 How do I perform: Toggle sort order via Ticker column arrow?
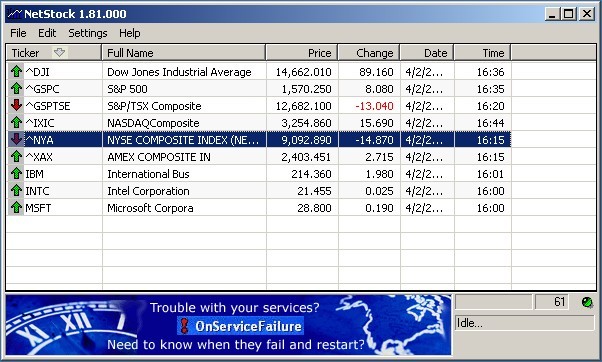click(59, 53)
